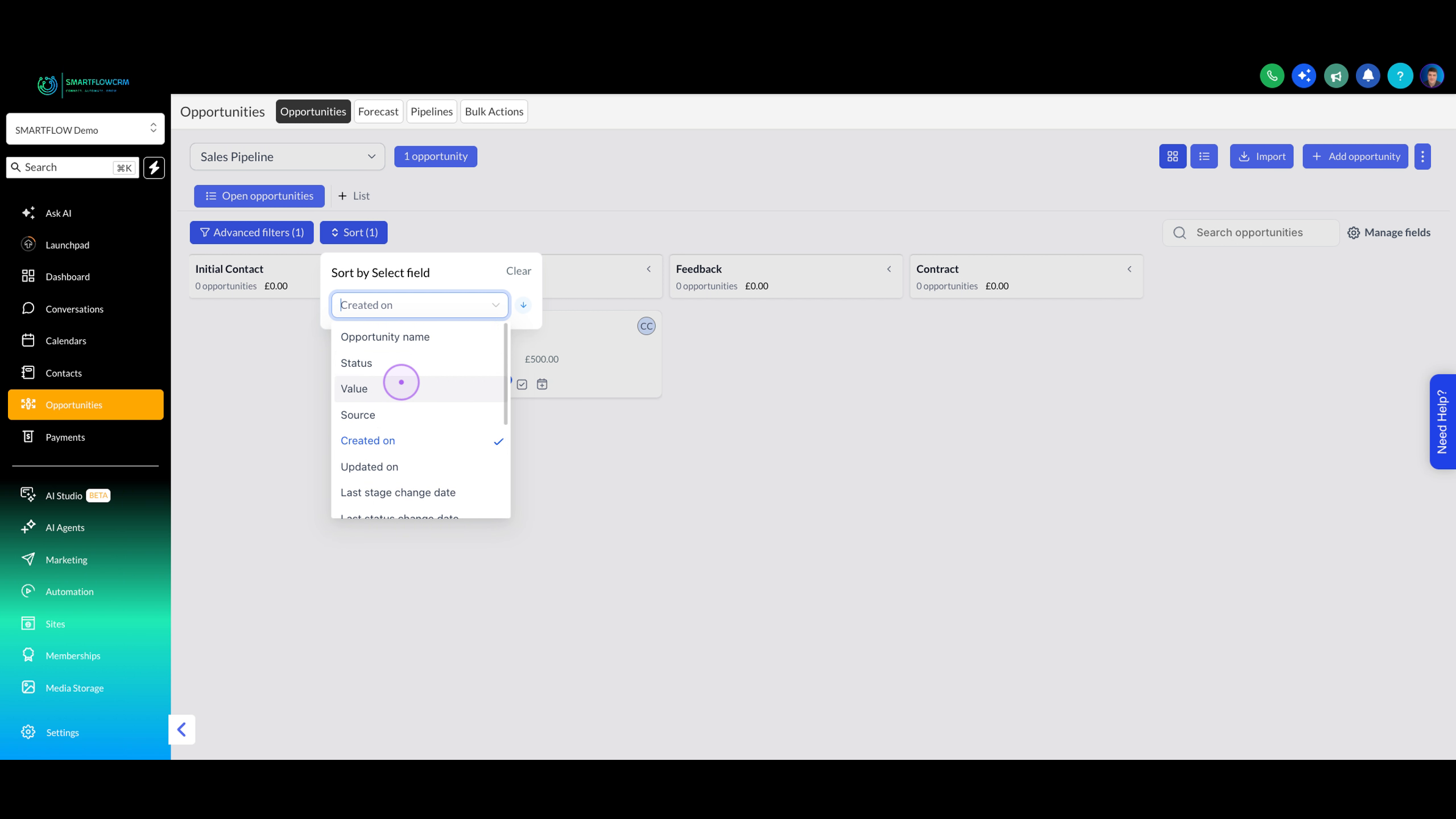The height and width of the screenshot is (819, 1456).
Task: Open the Pipelines tab
Action: click(432, 111)
